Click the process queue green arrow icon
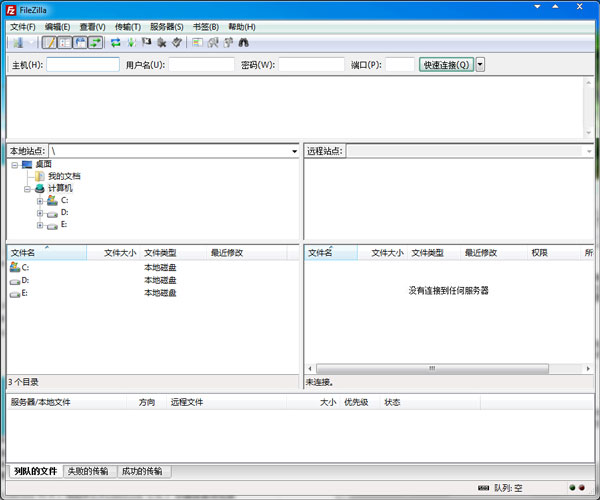Viewport: 600px width, 500px height. click(x=131, y=42)
